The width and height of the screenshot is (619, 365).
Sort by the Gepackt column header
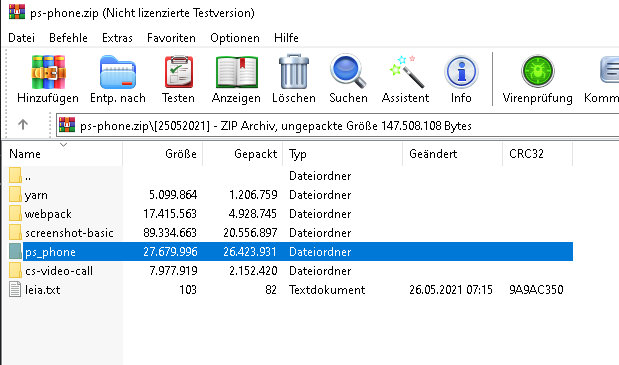243,154
